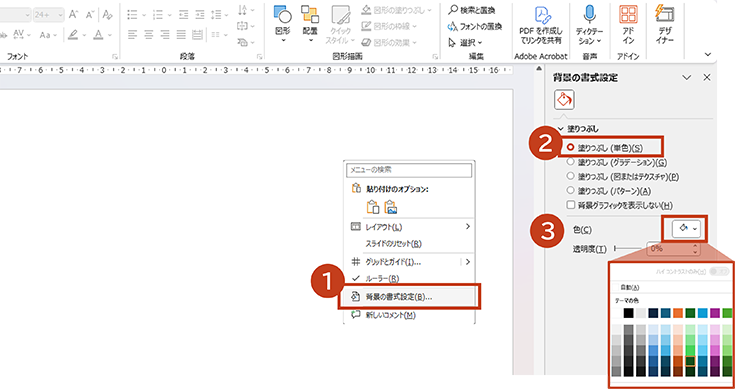Collapse the 塗りつぶし section

(x=560, y=128)
